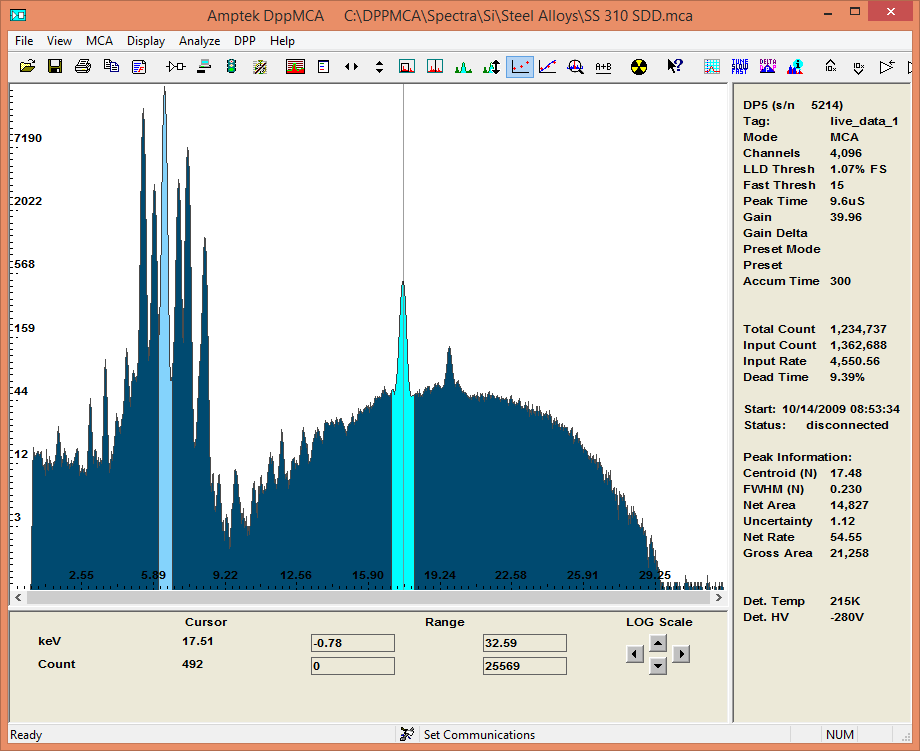The height and width of the screenshot is (751, 920).
Task: Open the Analyze menu
Action: point(199,40)
